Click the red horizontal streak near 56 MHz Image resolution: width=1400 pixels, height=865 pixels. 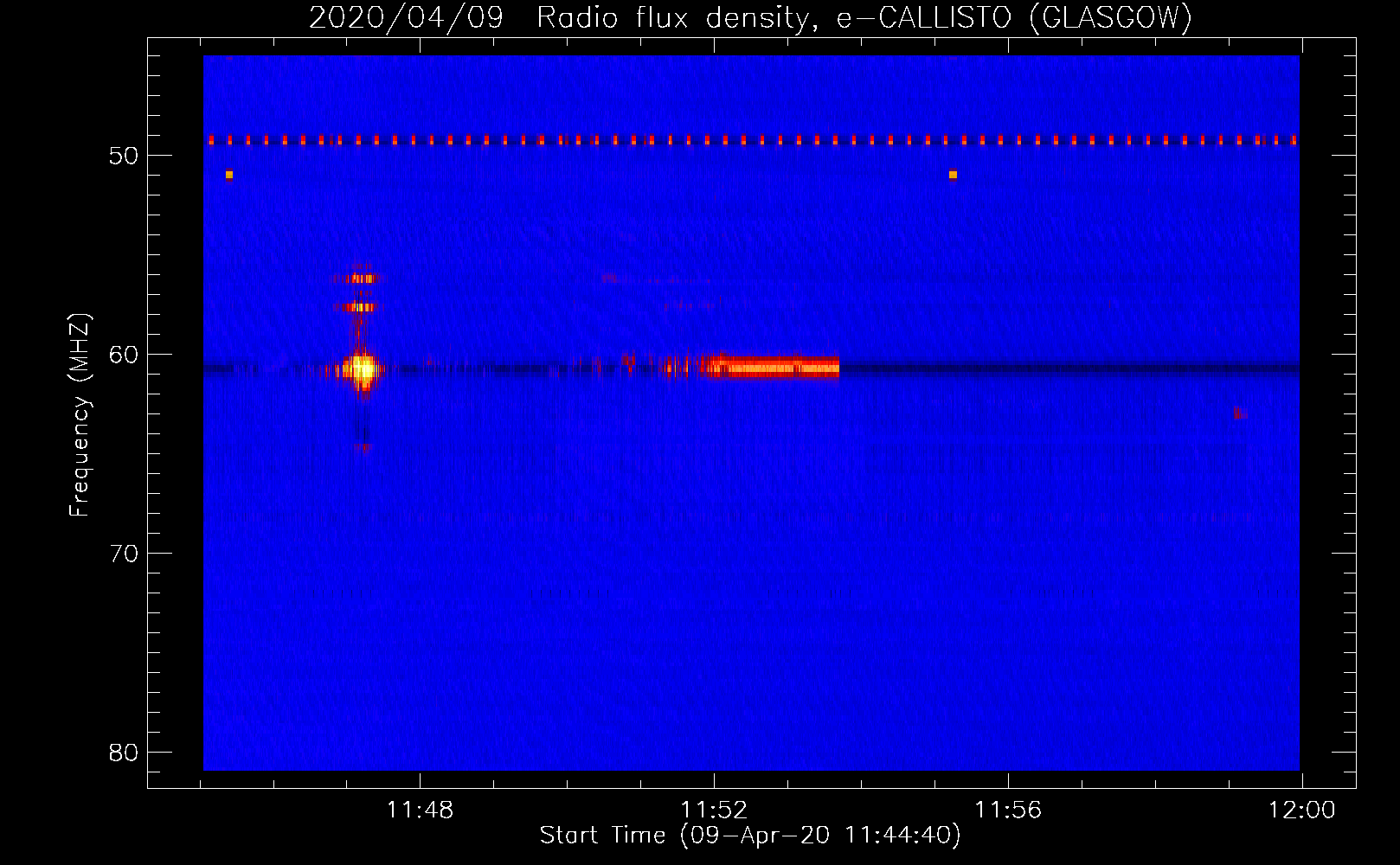click(x=356, y=279)
